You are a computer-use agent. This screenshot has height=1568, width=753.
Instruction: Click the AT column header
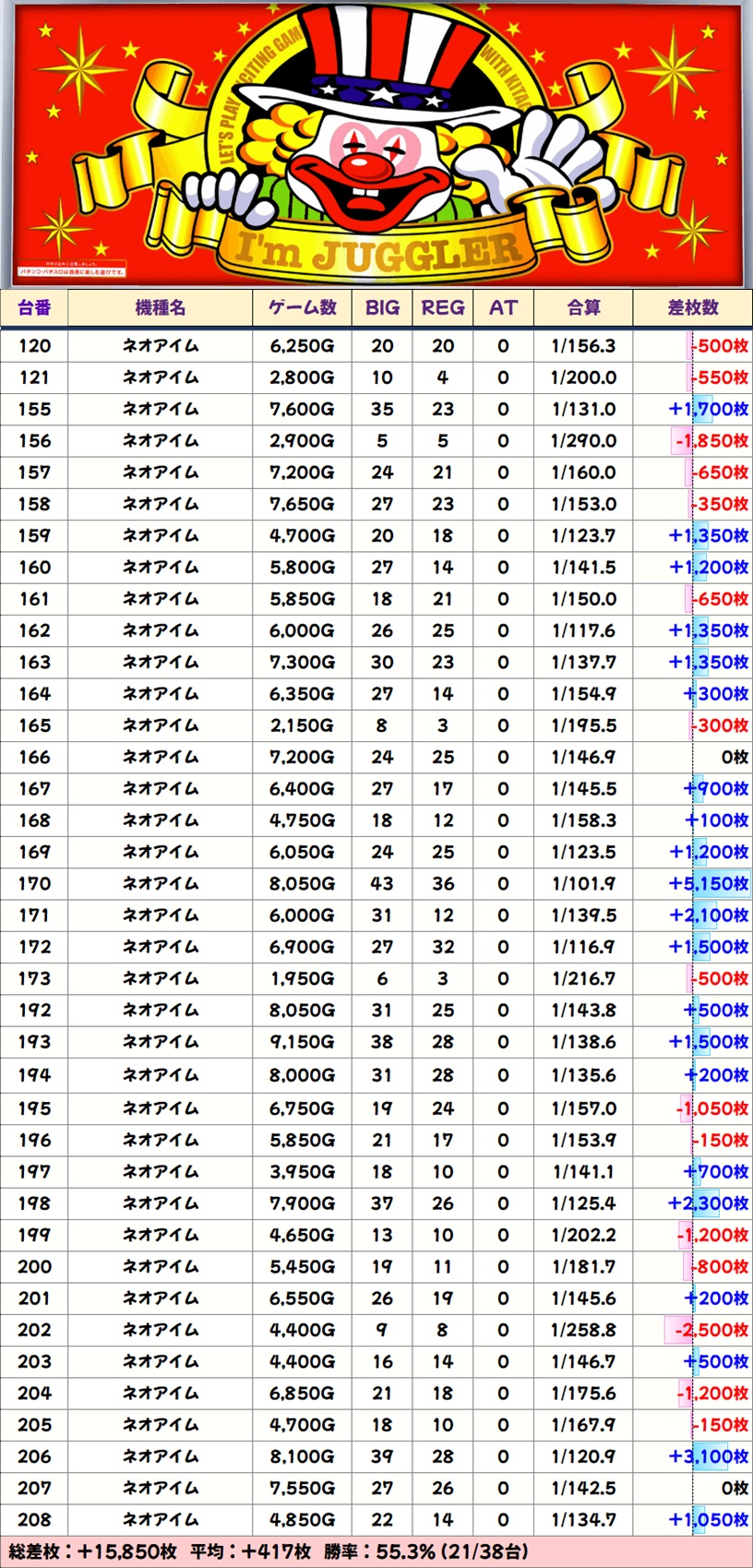point(503,308)
